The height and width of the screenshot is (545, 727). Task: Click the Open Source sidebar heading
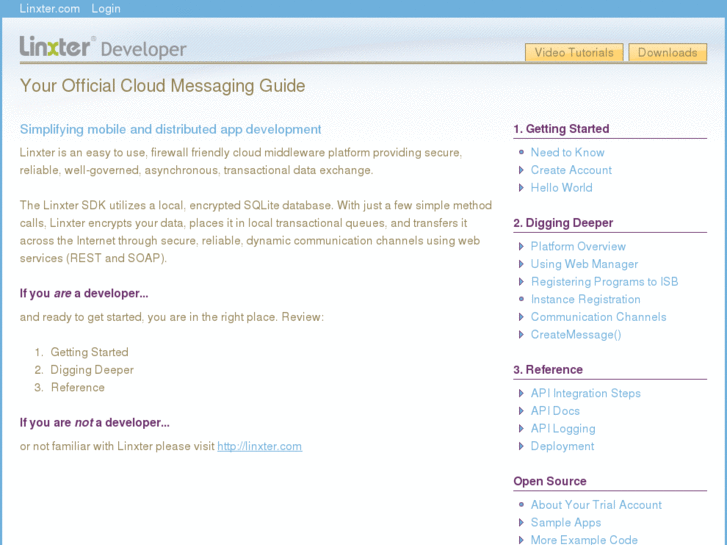[x=550, y=481]
